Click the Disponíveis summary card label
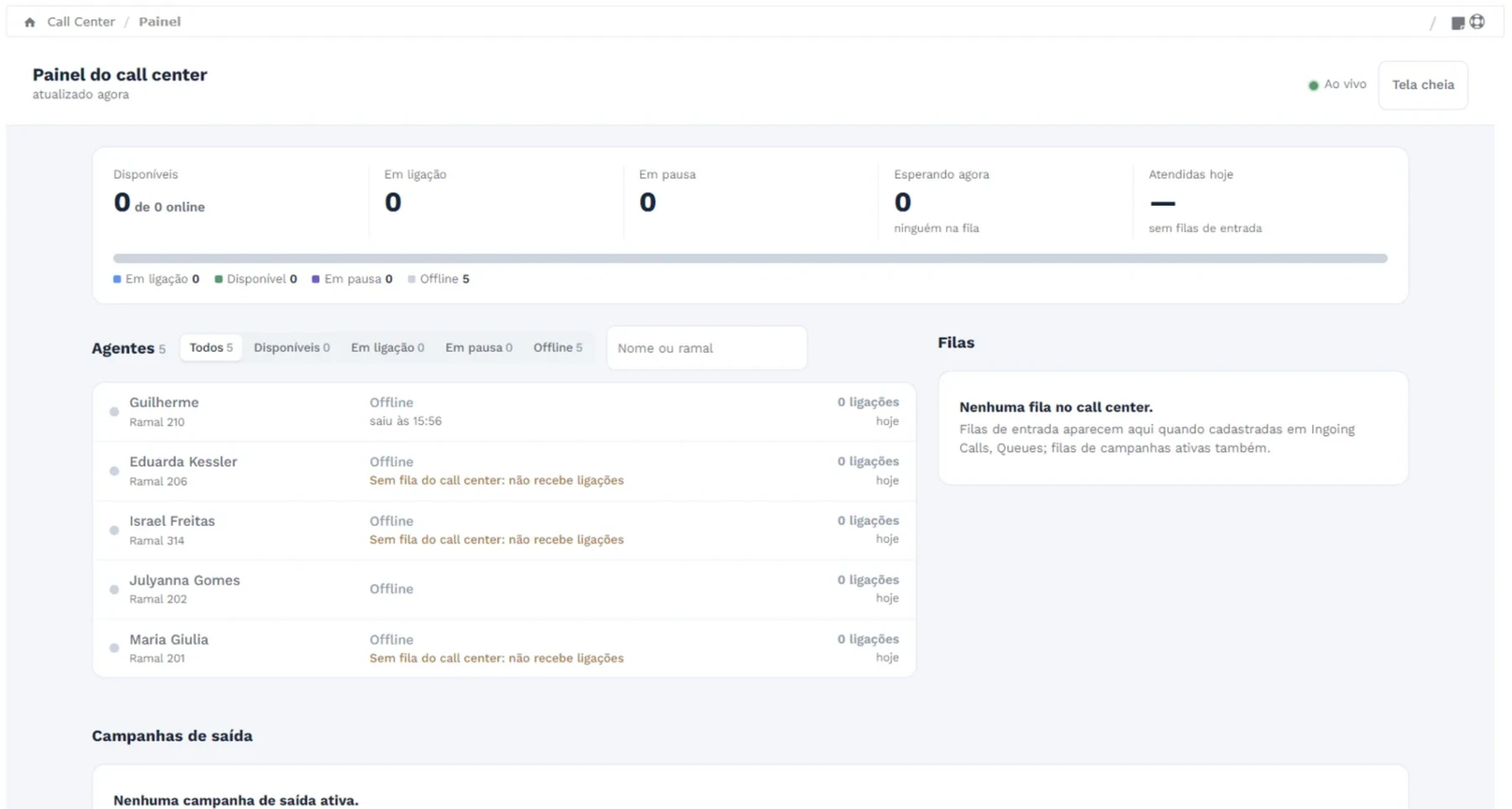1512x809 pixels. [145, 175]
